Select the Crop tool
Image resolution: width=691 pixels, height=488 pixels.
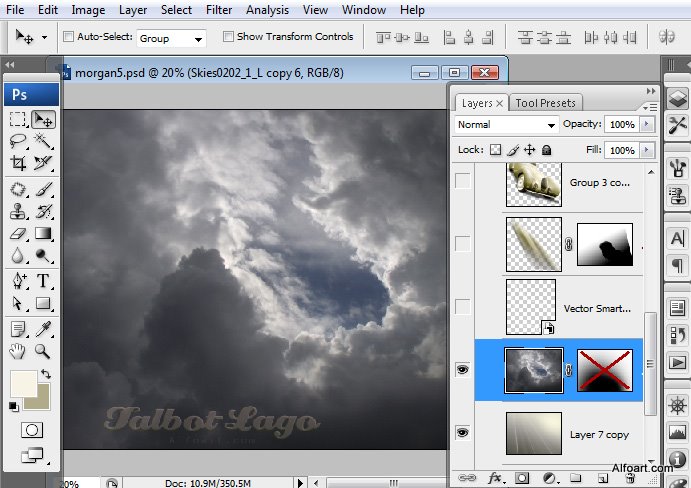click(x=18, y=163)
